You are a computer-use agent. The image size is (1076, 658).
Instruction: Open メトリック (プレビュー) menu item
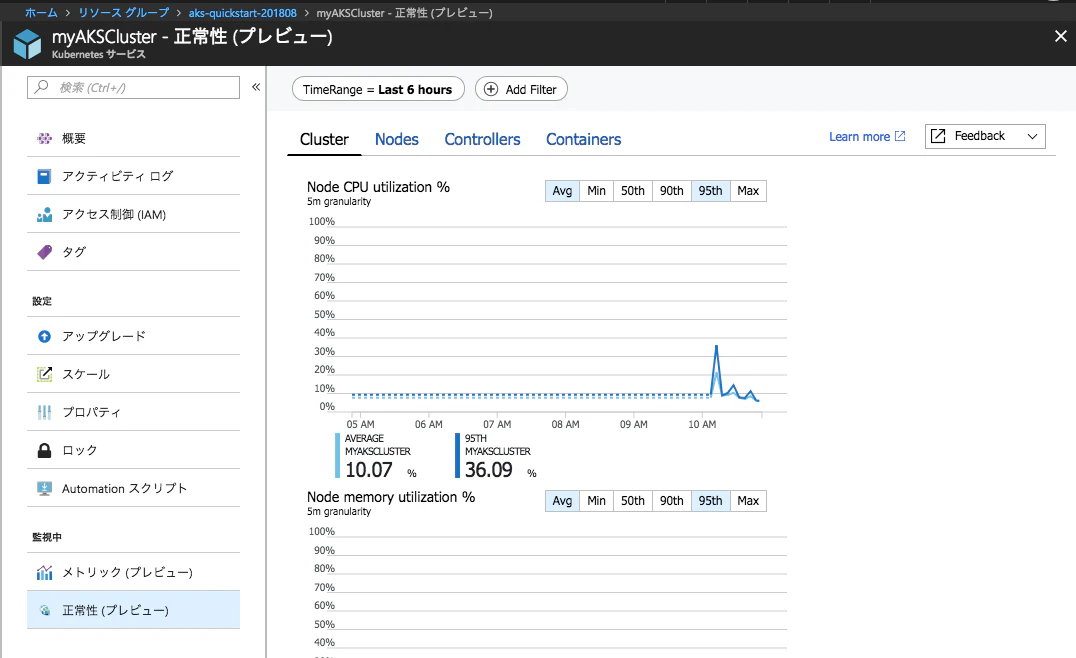pyautogui.click(x=133, y=572)
